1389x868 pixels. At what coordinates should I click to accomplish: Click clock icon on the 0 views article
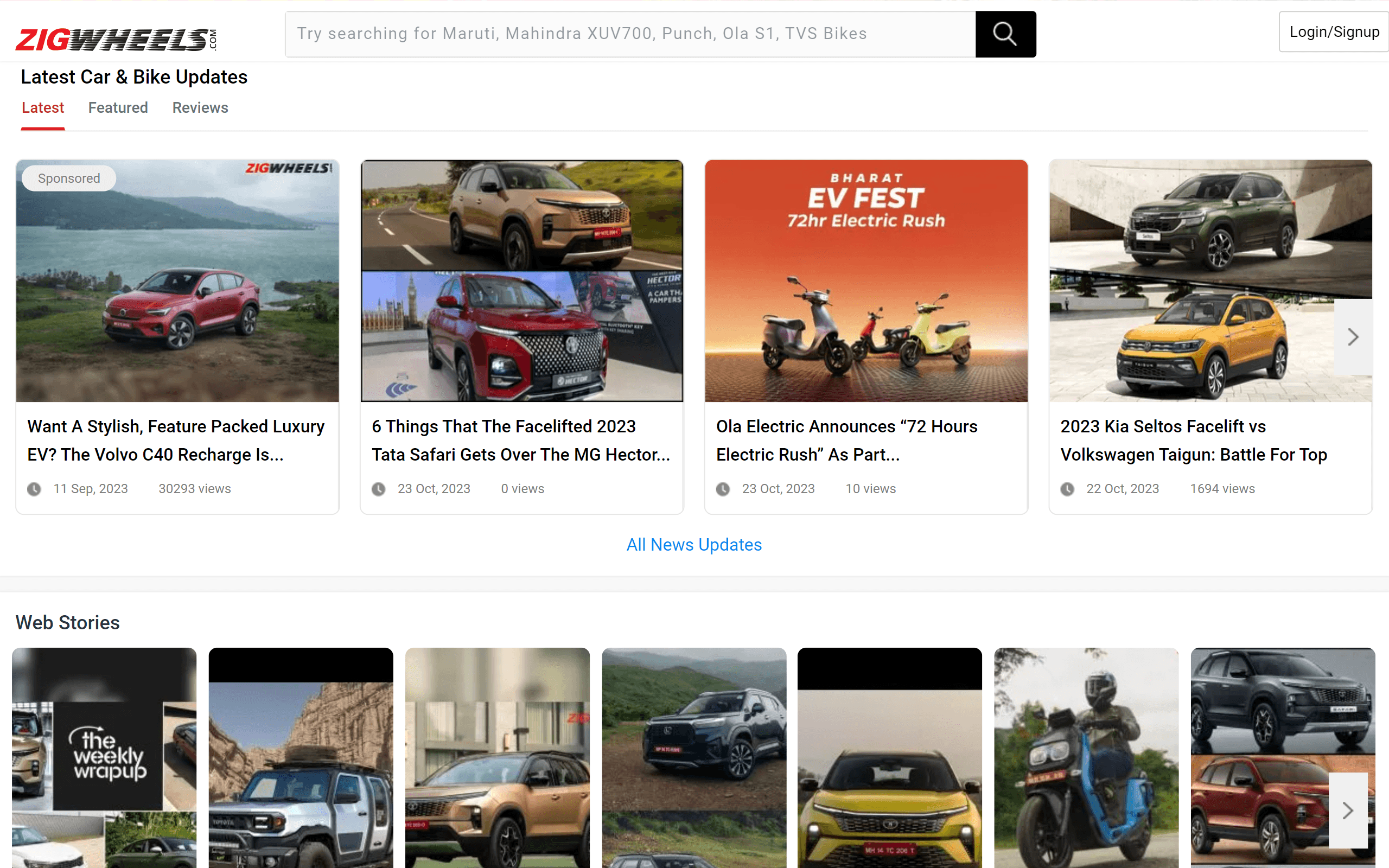[378, 489]
